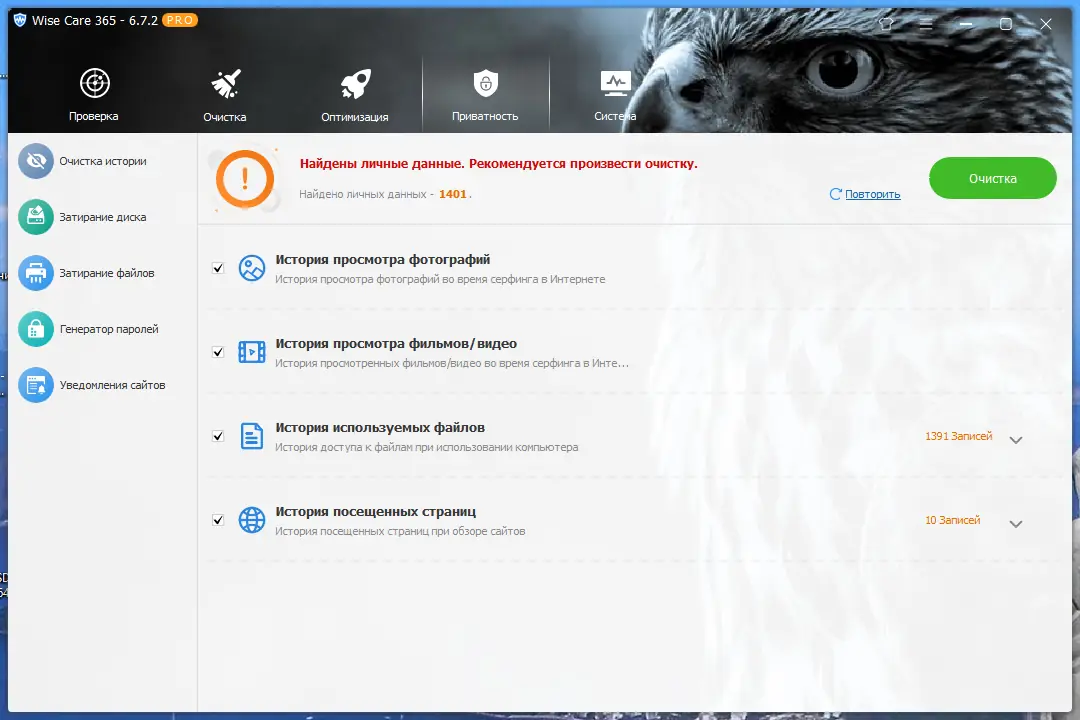Click the 10 Записей count
The height and width of the screenshot is (720, 1080).
pyautogui.click(x=953, y=520)
